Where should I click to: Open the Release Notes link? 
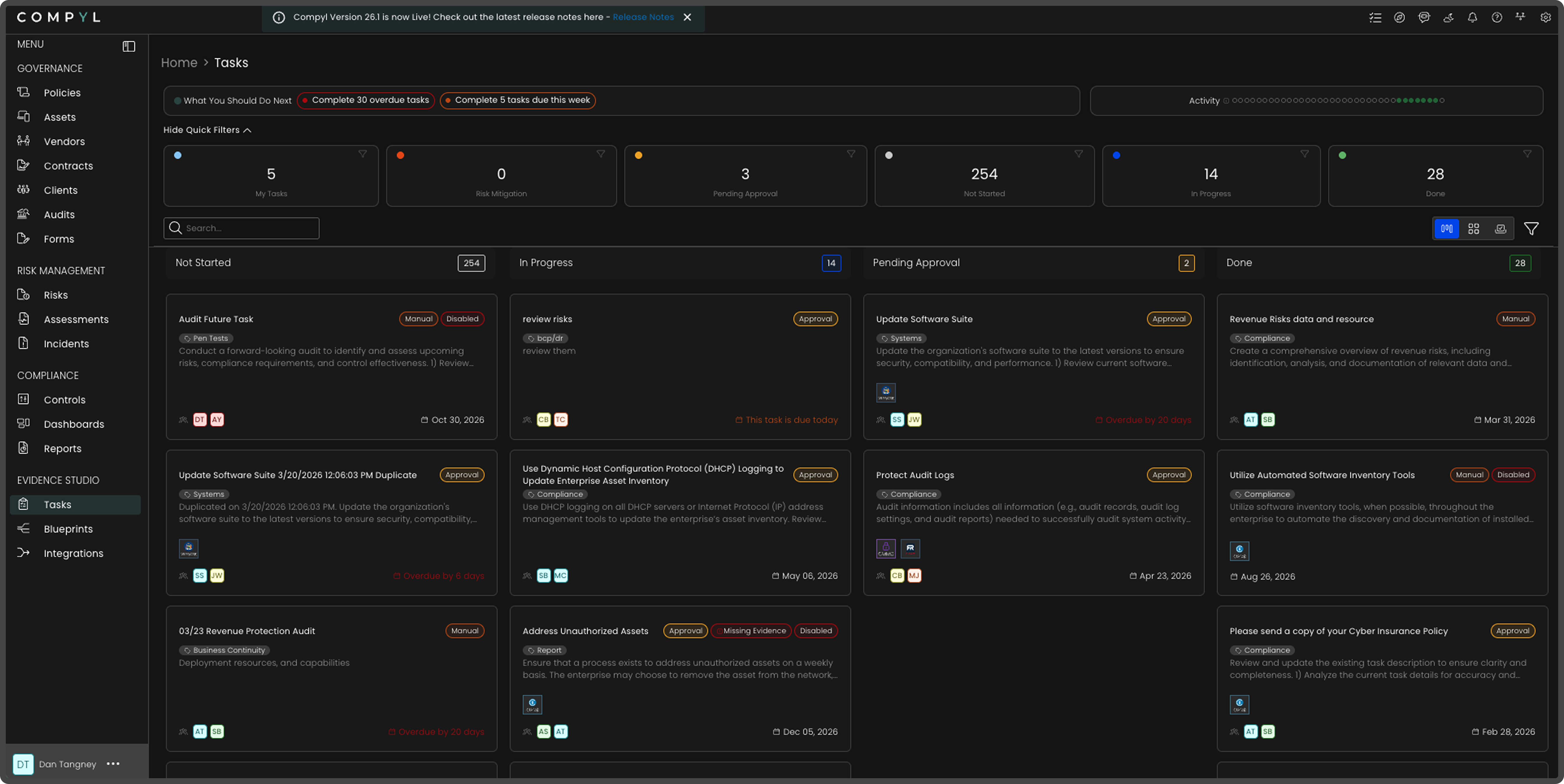pyautogui.click(x=643, y=17)
